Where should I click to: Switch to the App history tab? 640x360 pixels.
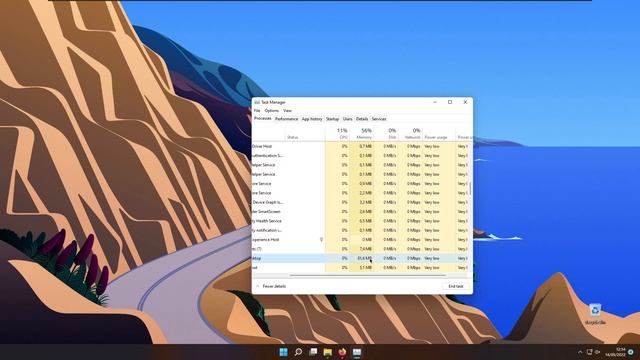point(312,119)
